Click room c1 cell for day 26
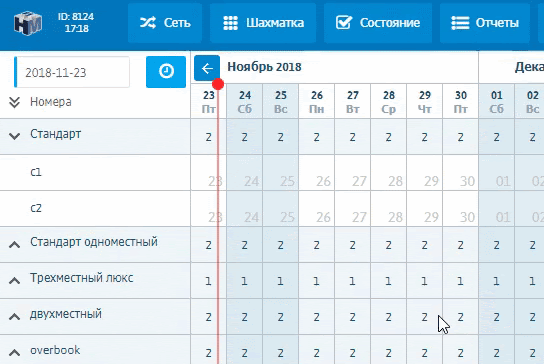Viewport: 544px width, 364px height. coord(317,172)
